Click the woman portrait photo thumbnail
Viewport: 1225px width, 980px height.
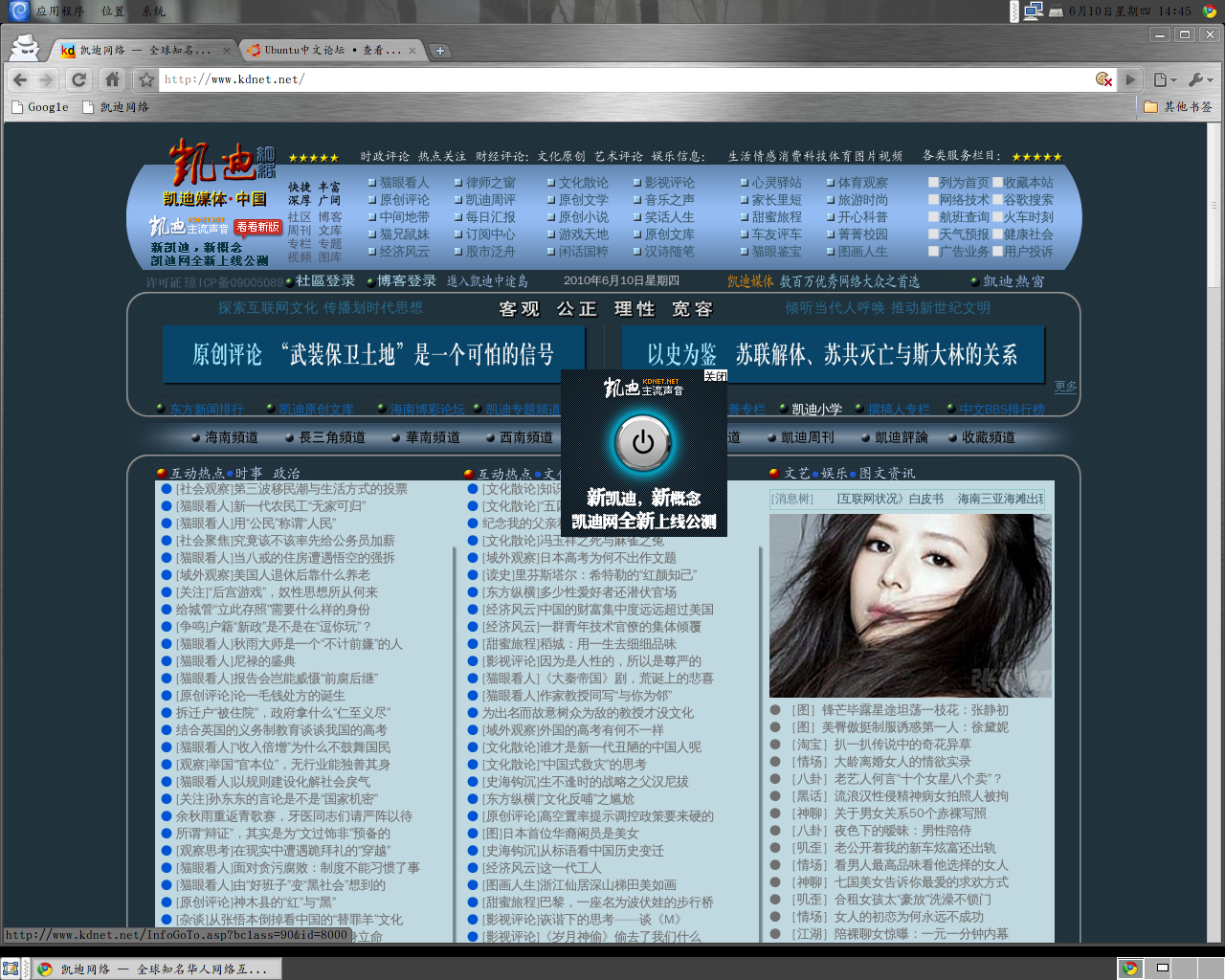pos(910,606)
